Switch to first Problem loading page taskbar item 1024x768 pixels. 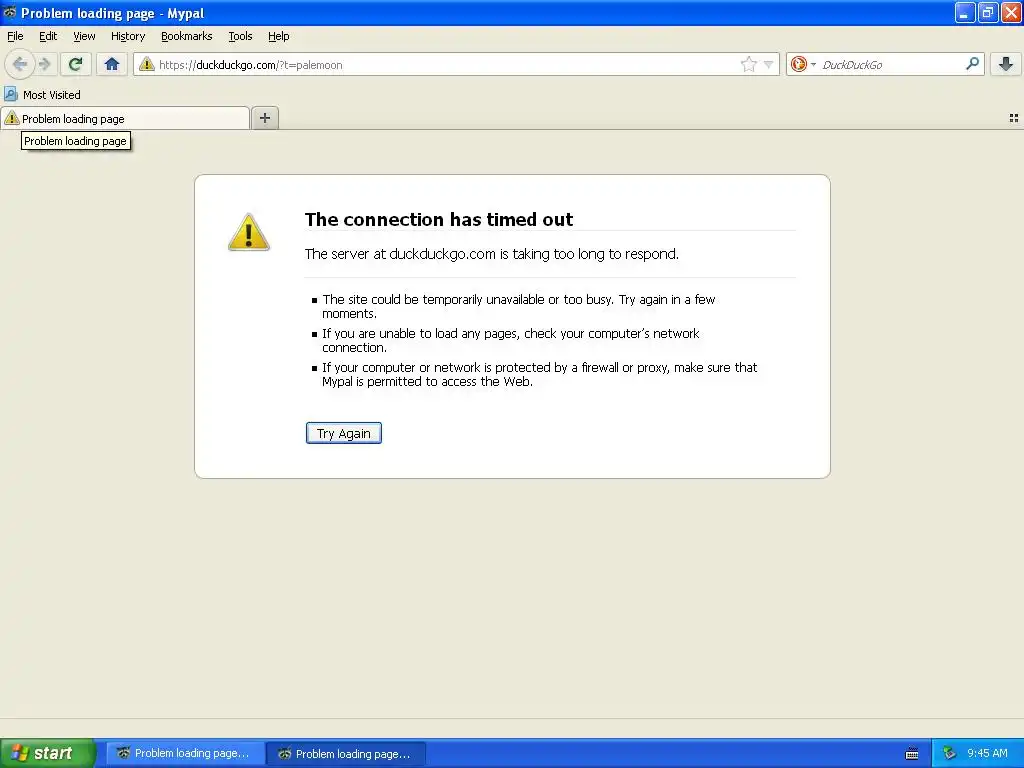tap(185, 753)
